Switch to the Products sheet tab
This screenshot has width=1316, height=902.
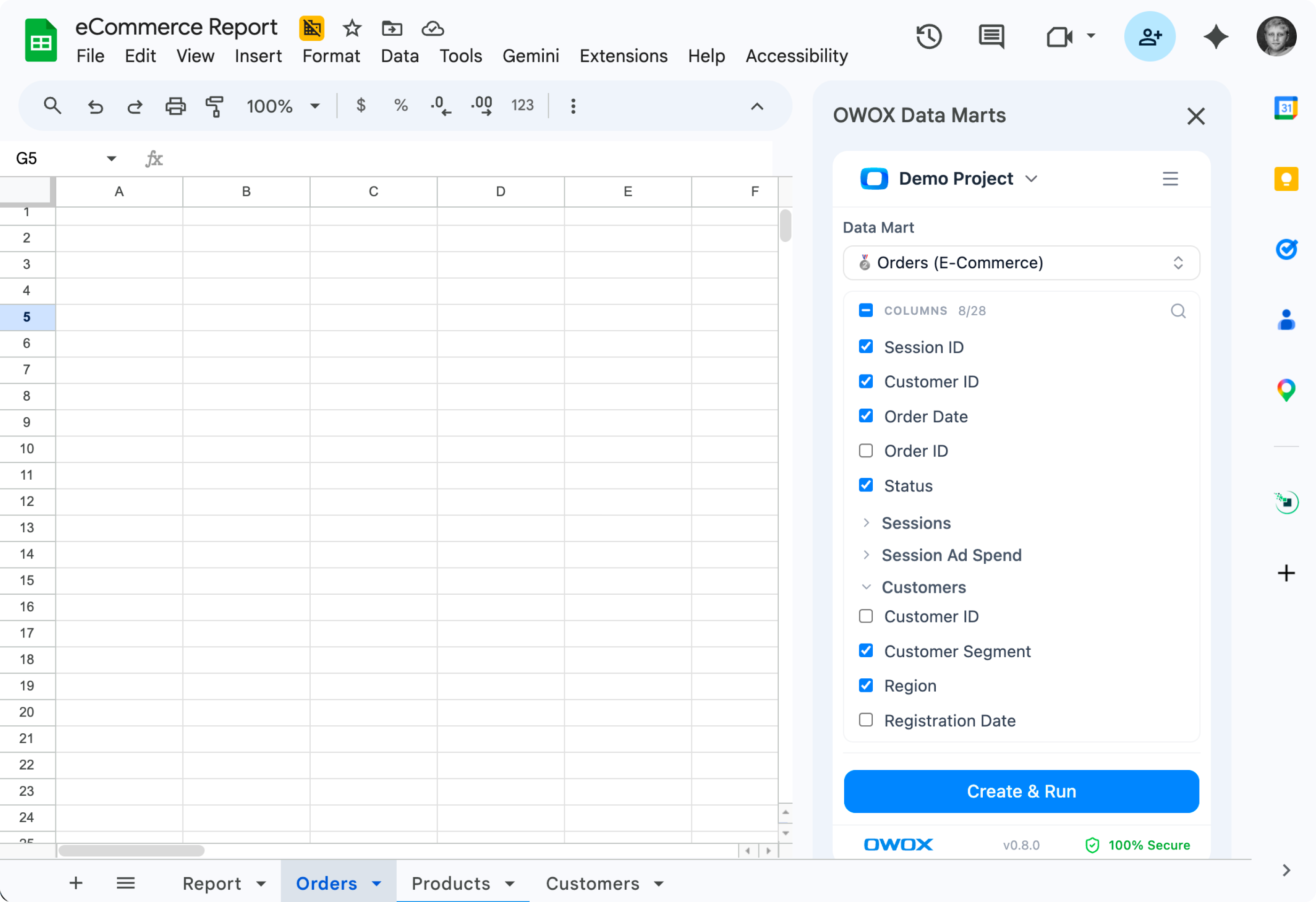[x=462, y=883]
